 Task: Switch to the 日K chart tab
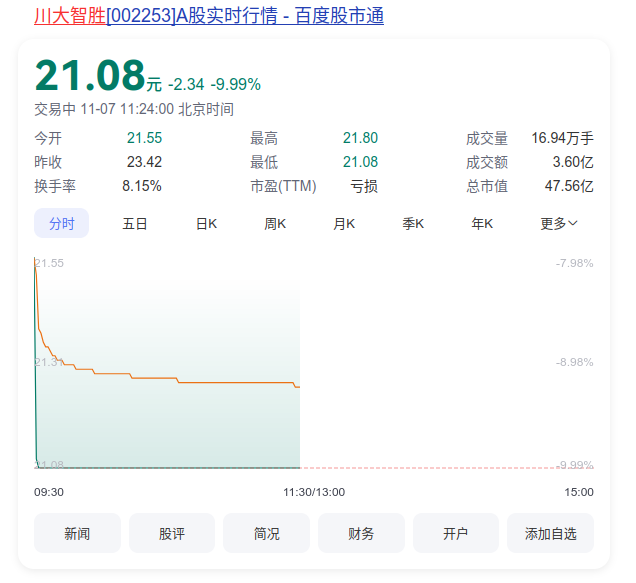pos(206,224)
